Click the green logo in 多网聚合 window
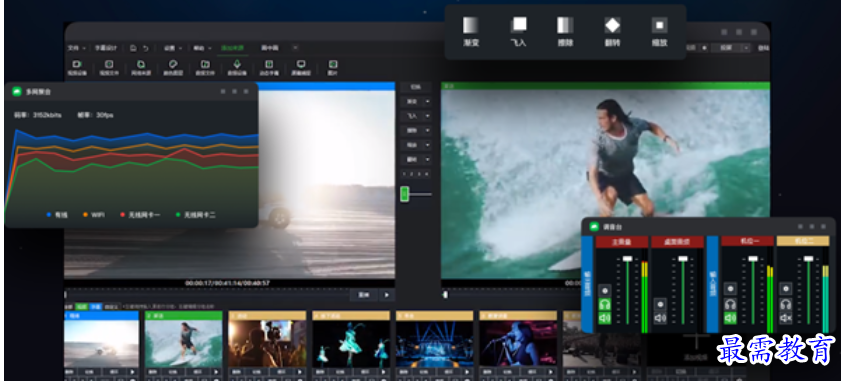The image size is (841, 381). [x=17, y=91]
